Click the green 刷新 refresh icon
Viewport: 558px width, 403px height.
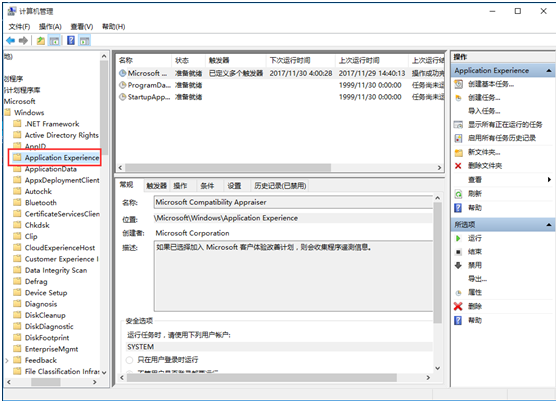click(459, 194)
